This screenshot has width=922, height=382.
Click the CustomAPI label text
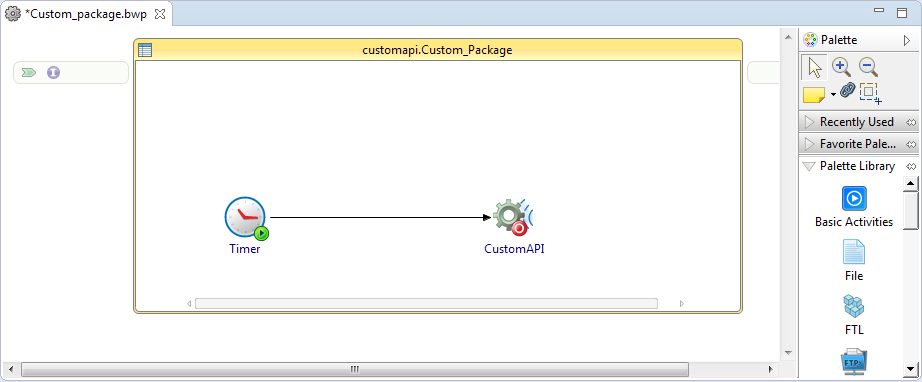click(515, 249)
